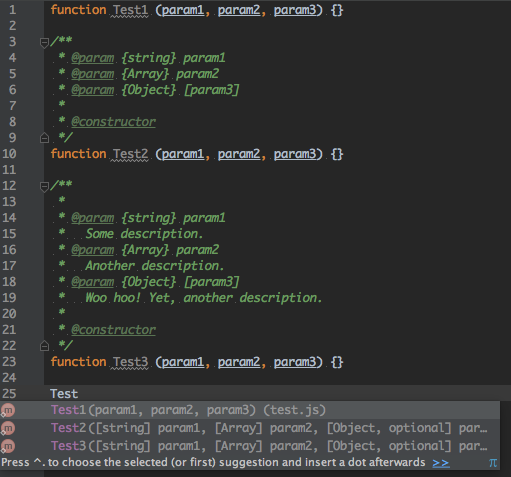
Task: Click the @param tag on line 4
Action: [x=93, y=58]
